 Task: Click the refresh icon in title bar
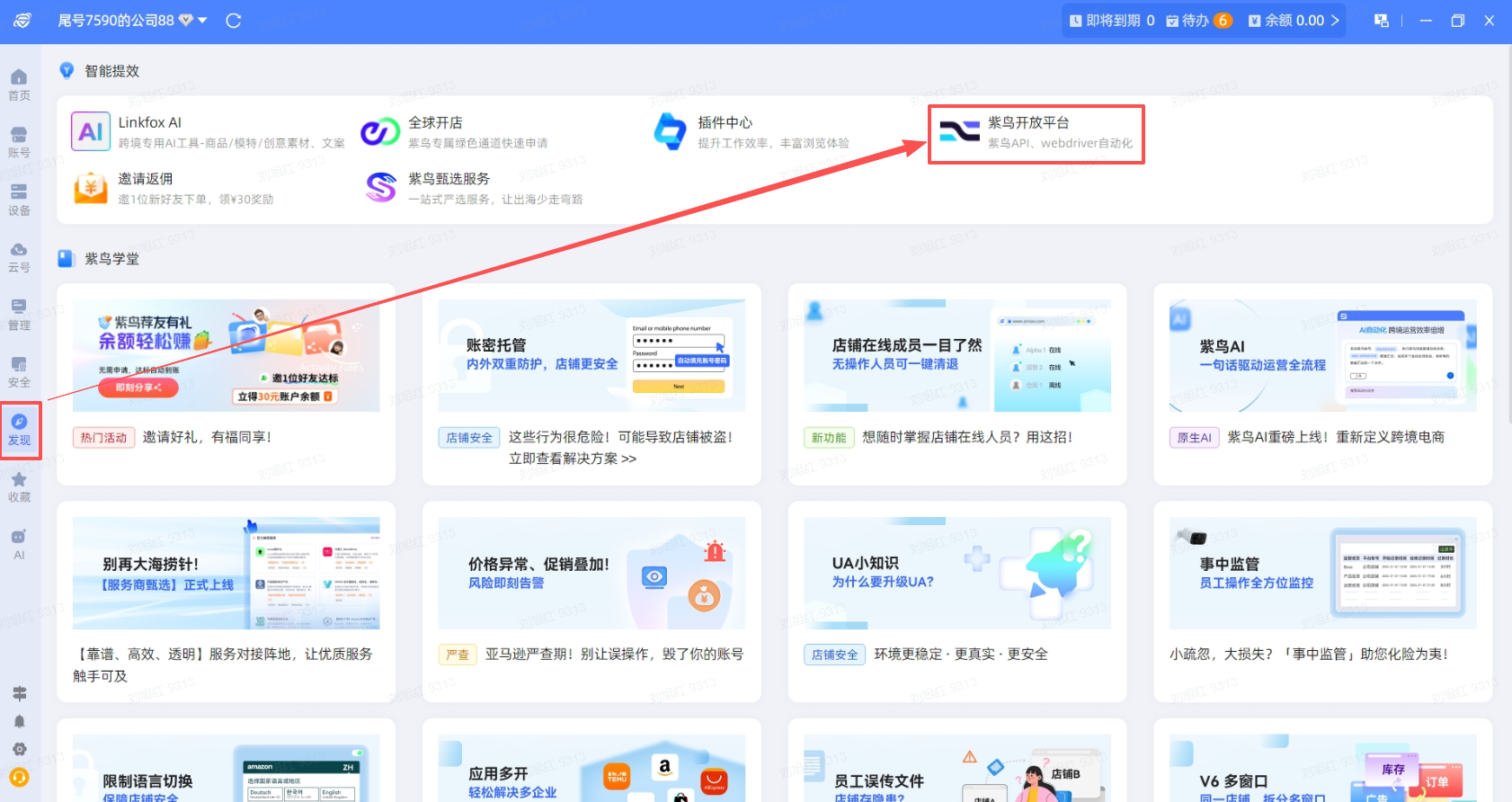click(234, 21)
